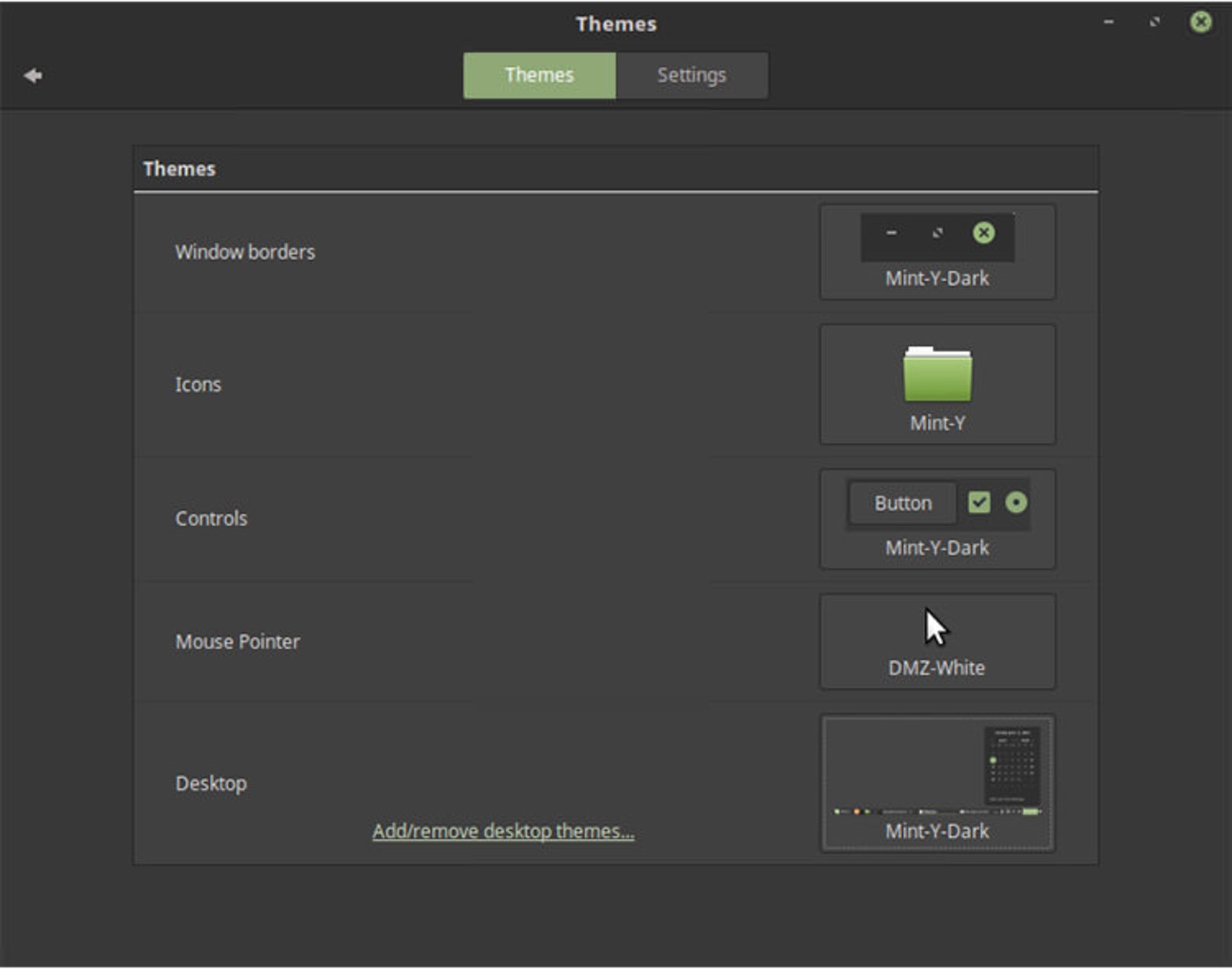Click the Desktop theme thumbnail preview
The height and width of the screenshot is (969, 1232).
tap(937, 771)
